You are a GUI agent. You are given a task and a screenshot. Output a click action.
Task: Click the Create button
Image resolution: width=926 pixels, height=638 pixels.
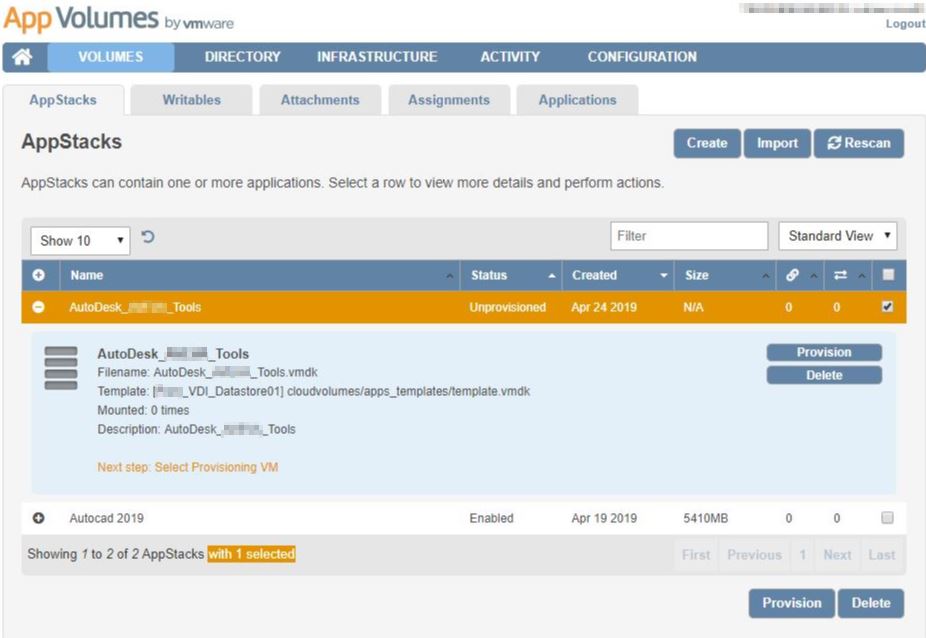tap(707, 143)
